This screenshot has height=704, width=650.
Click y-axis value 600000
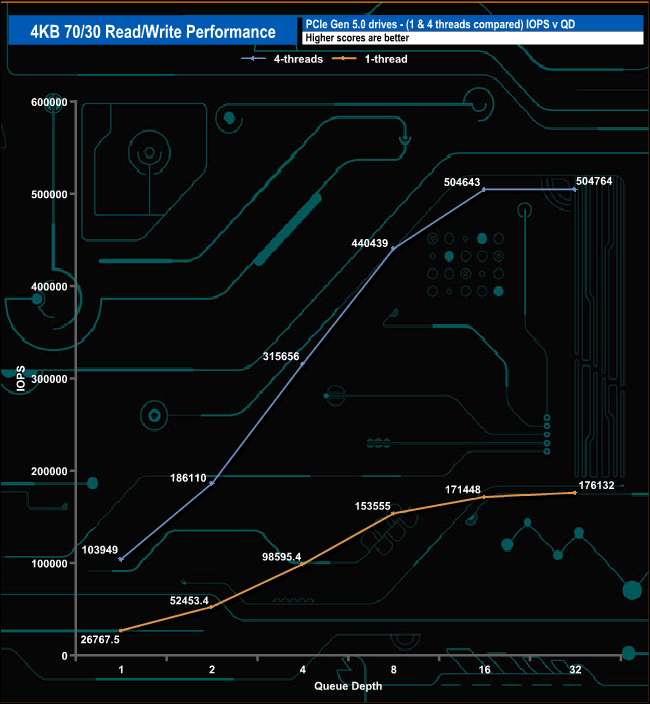(49, 102)
